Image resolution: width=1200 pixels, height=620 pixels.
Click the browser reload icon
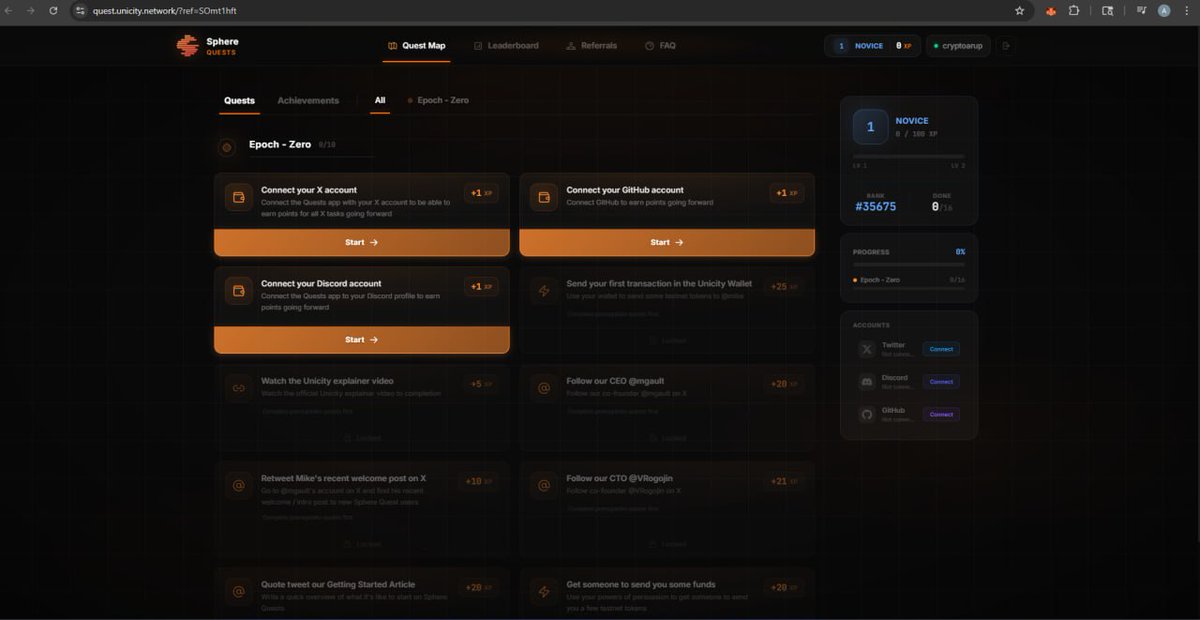coord(53,11)
